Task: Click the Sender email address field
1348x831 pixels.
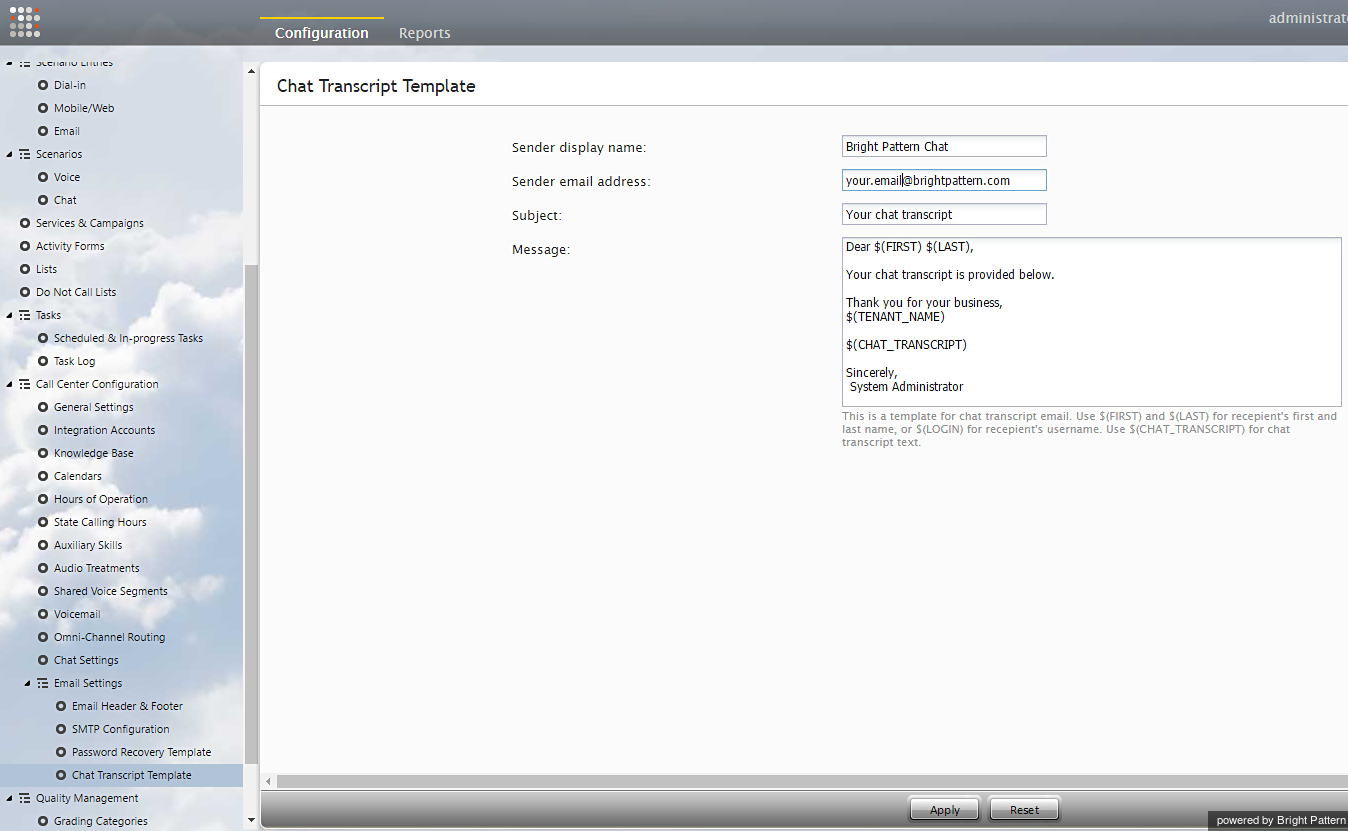Action: point(944,180)
